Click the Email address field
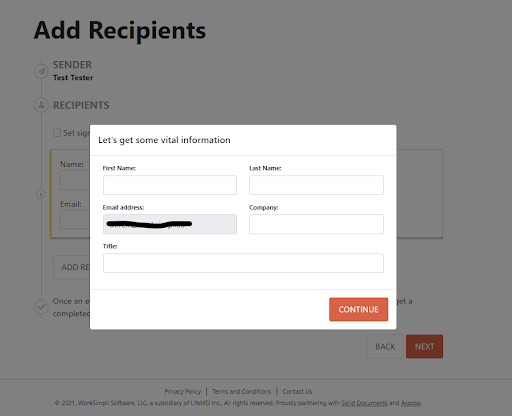512x416 pixels. pyautogui.click(x=170, y=224)
